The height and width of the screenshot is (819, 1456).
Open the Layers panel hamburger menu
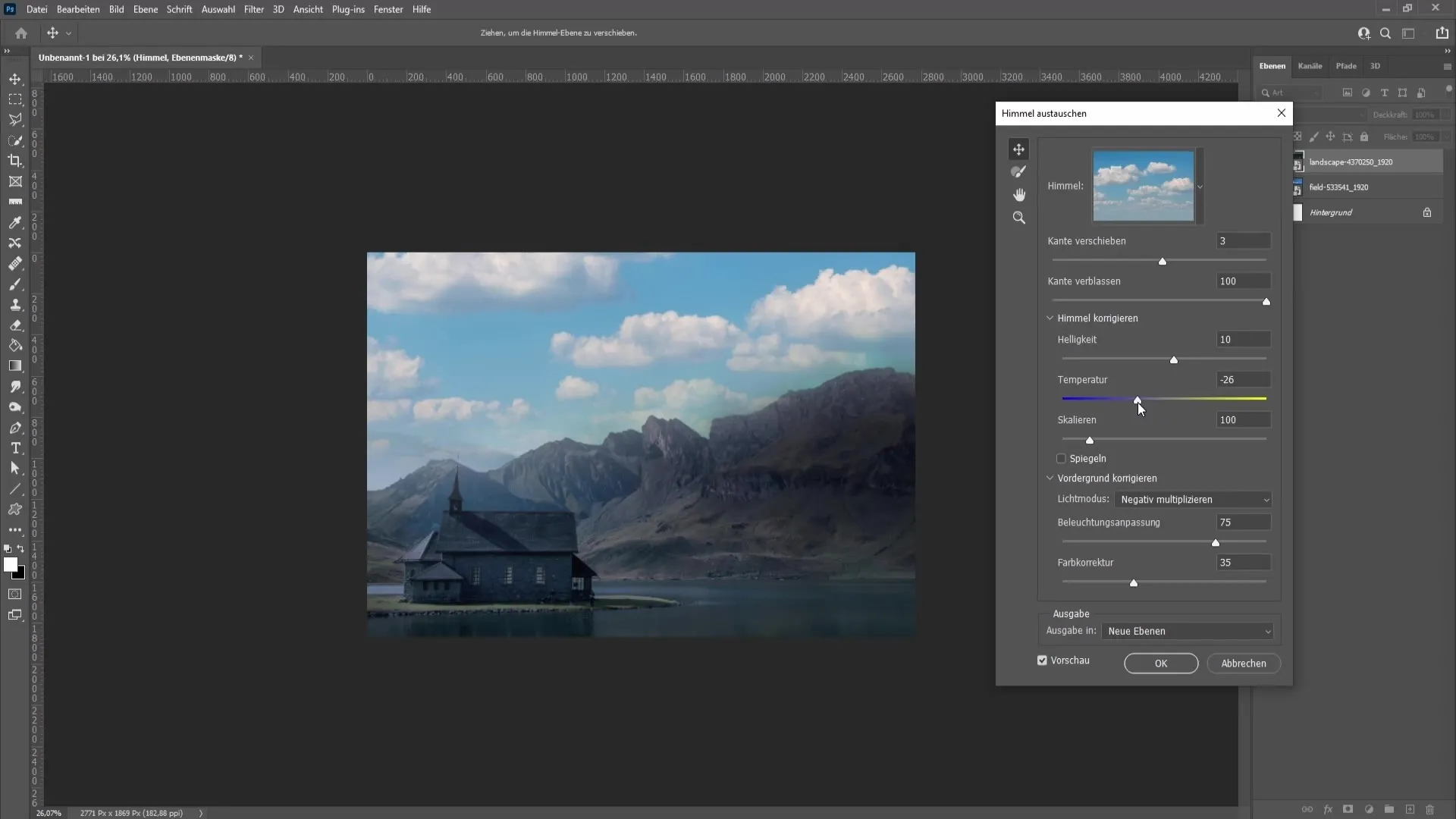pyautogui.click(x=1447, y=67)
